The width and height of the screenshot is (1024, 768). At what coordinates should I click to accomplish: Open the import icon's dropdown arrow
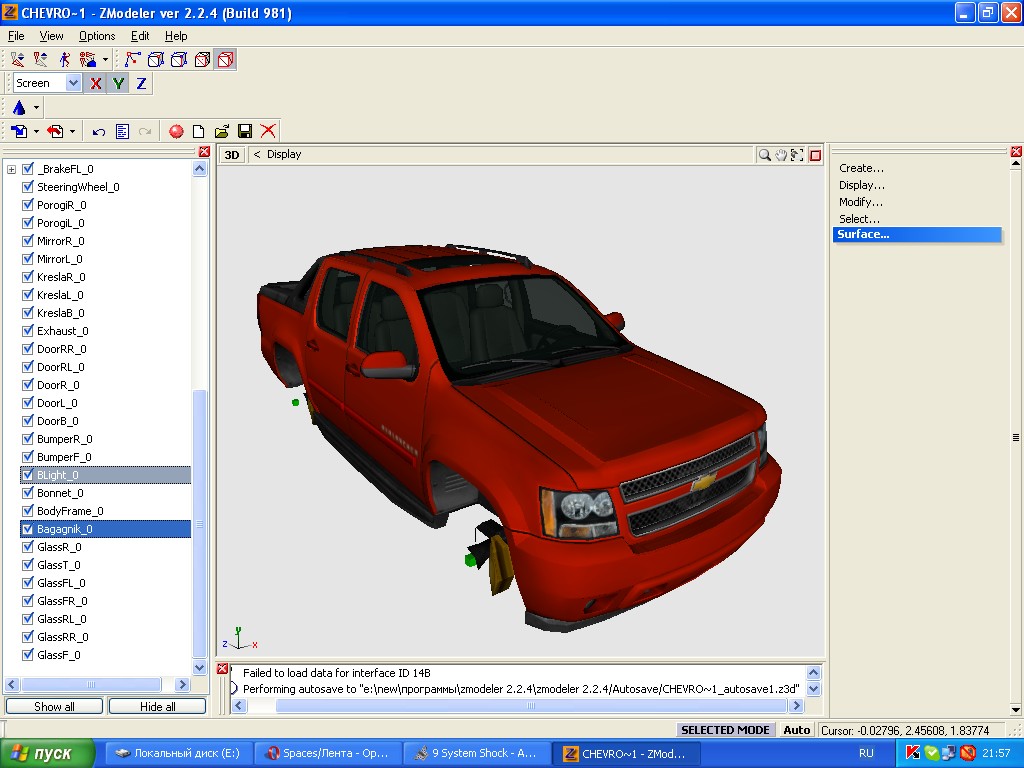click(x=37, y=131)
